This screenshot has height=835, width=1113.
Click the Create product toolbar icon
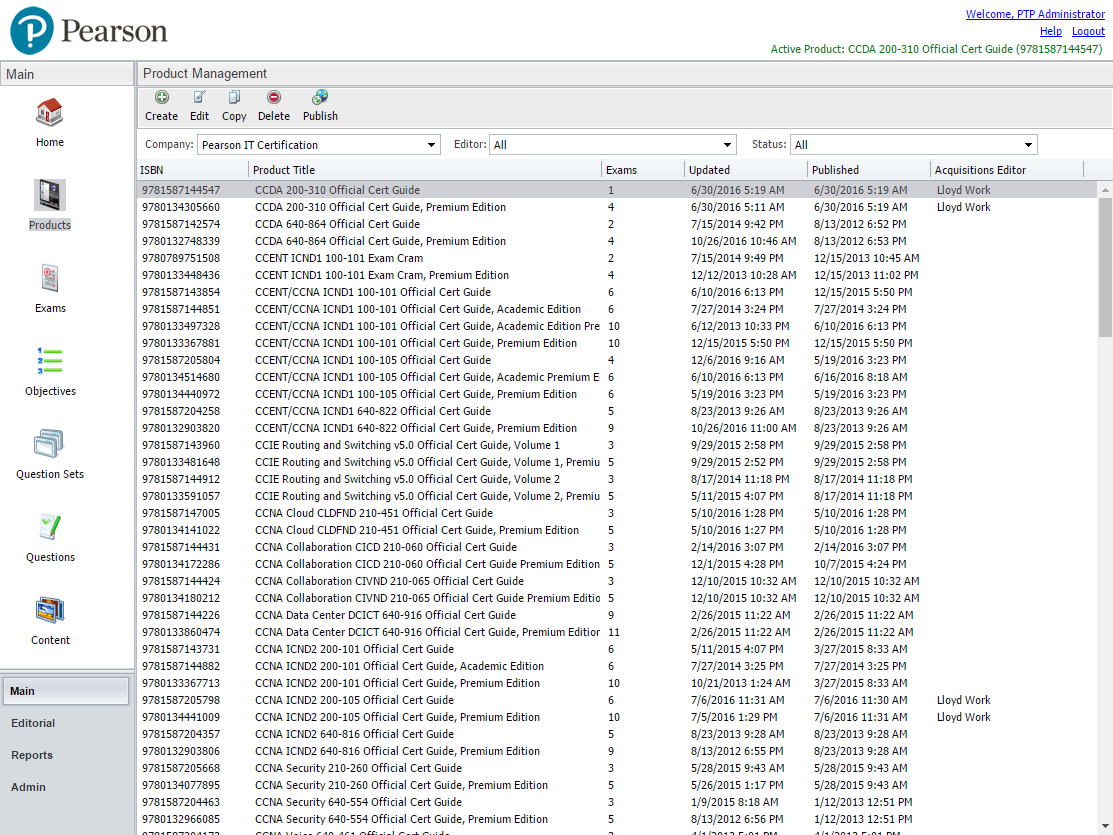tap(162, 97)
